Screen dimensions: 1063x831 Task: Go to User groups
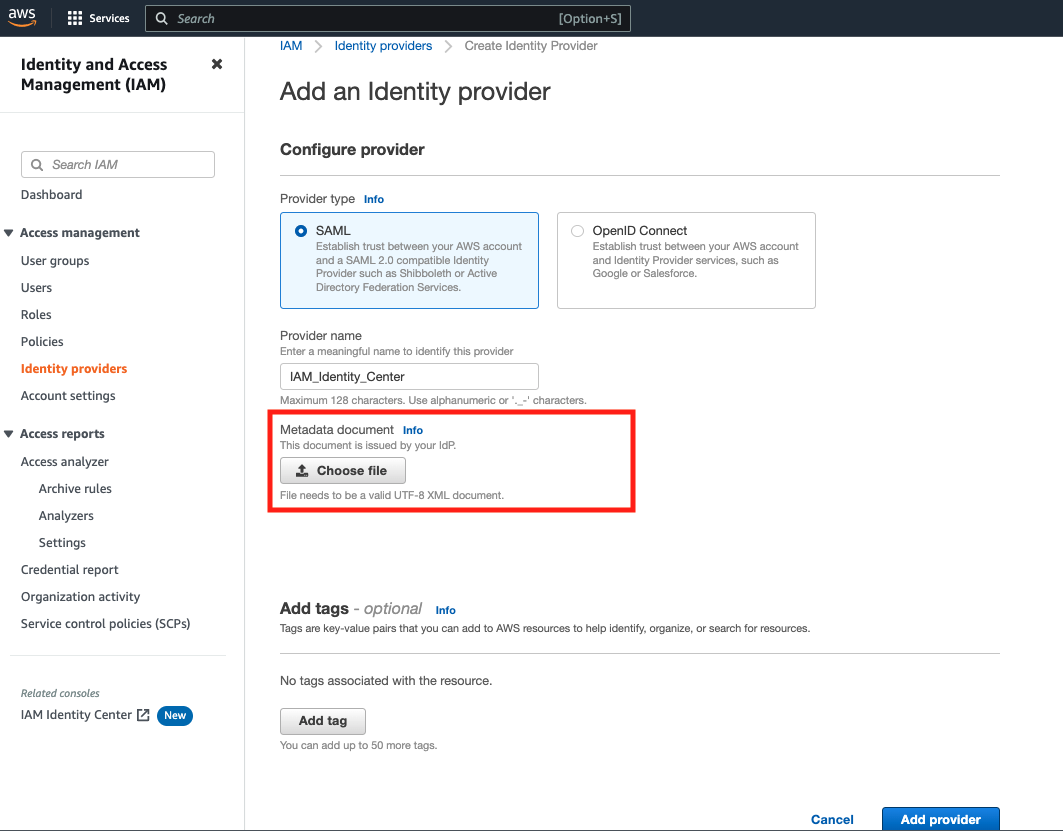55,261
